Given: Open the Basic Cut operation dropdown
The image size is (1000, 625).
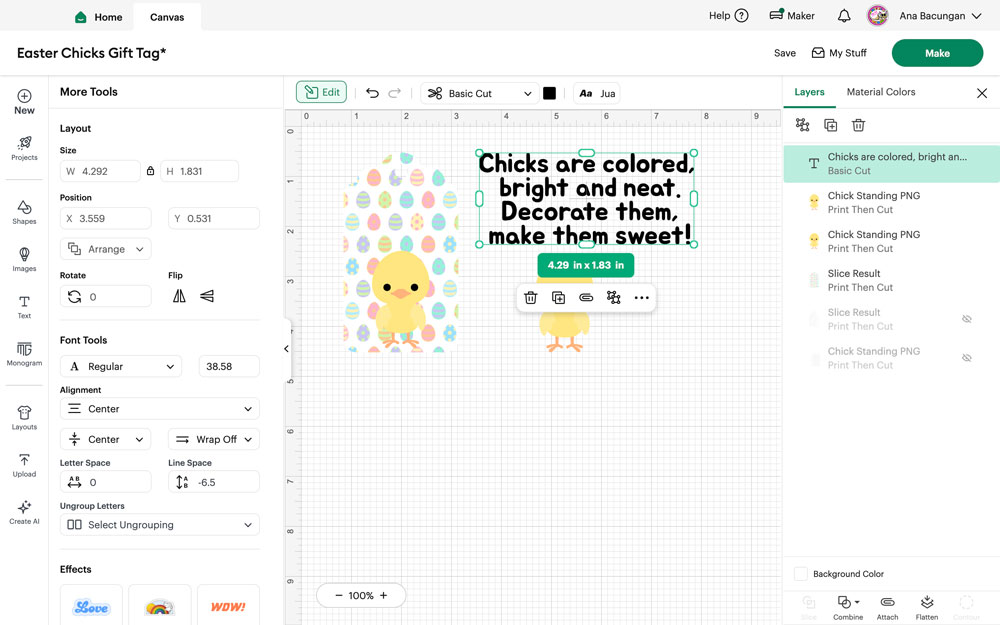Looking at the screenshot, I should (x=480, y=93).
